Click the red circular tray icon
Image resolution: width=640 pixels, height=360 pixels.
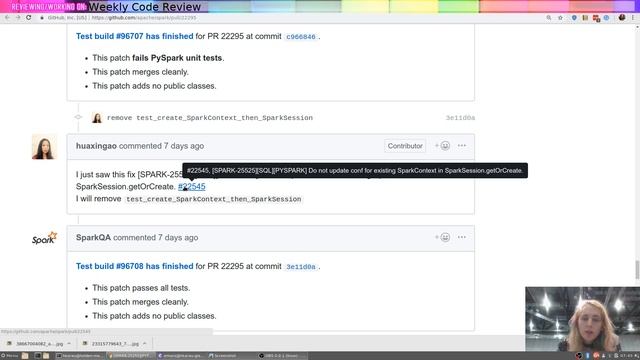click(x=596, y=356)
